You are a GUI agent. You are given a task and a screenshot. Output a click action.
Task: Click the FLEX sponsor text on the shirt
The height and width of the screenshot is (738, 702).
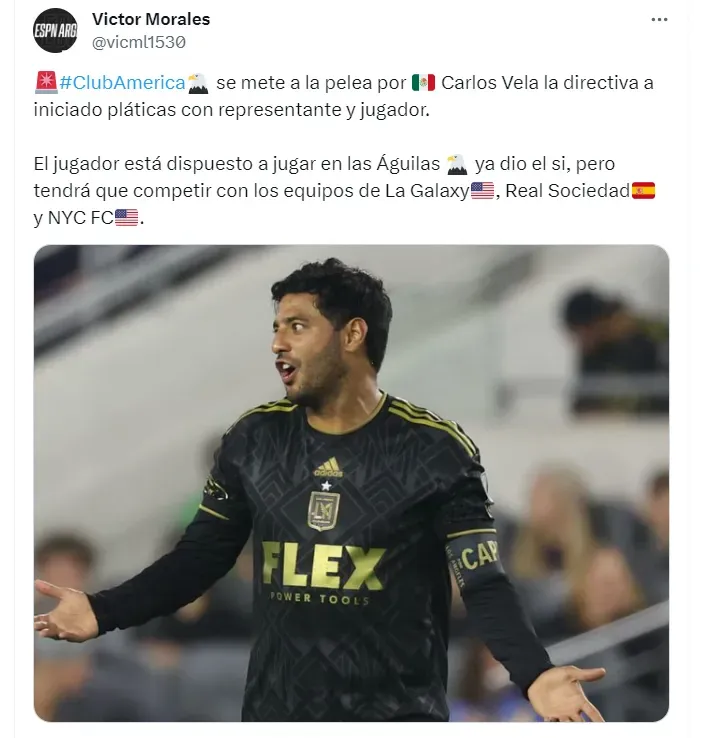point(323,566)
